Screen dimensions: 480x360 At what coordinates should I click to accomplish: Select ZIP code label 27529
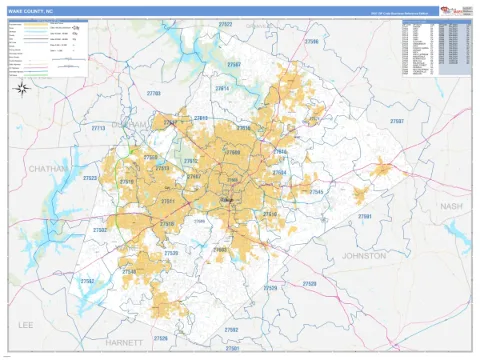click(x=270, y=288)
